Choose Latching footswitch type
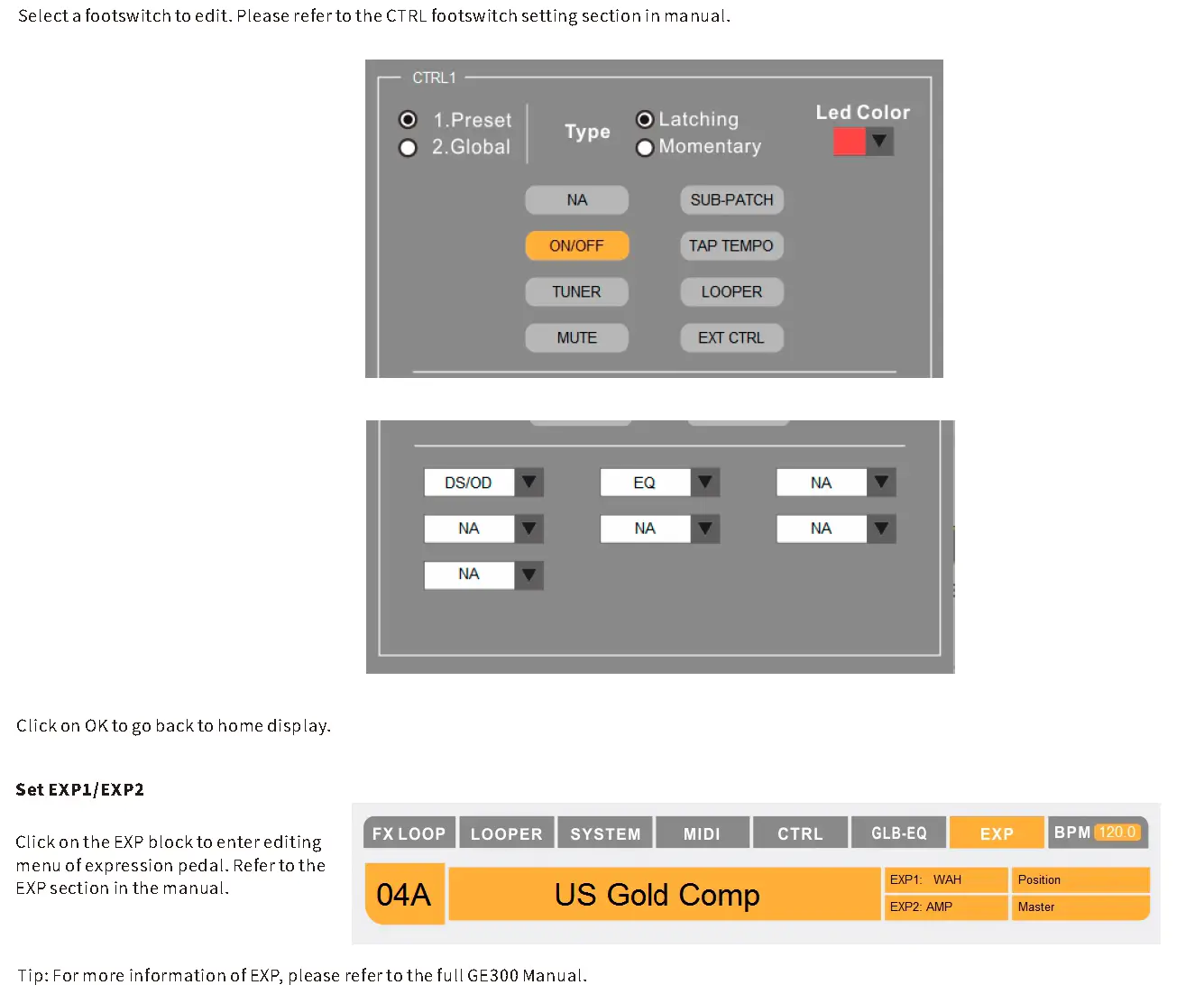 (645, 119)
